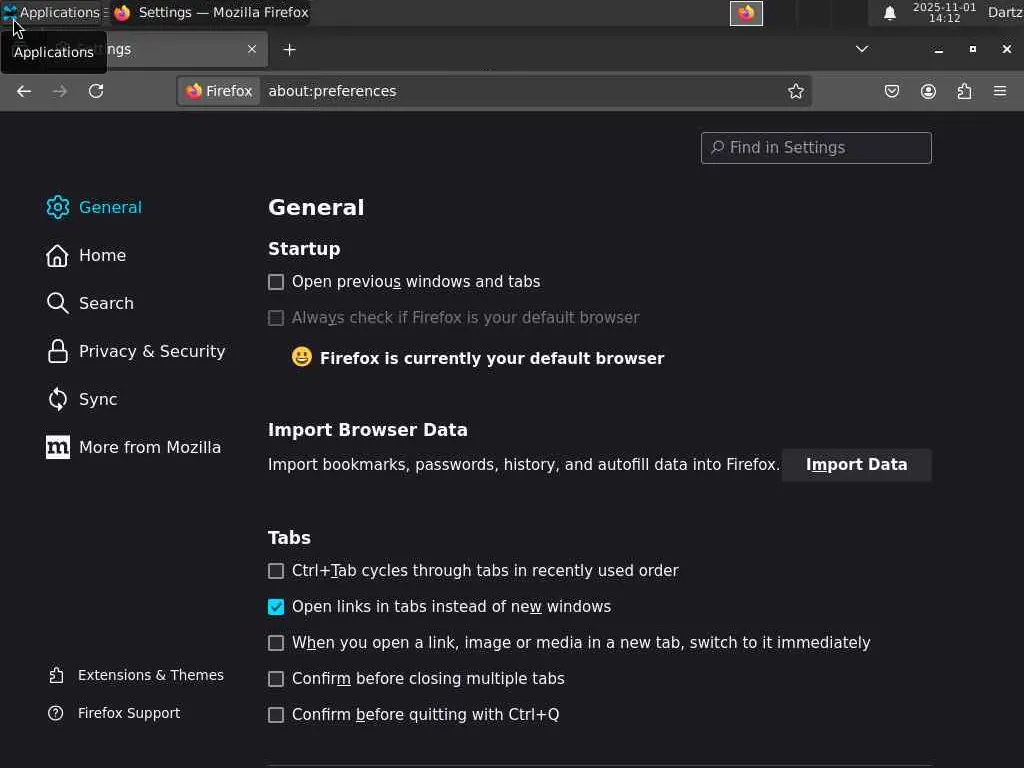
Task: Click the Import Data button
Action: click(856, 465)
